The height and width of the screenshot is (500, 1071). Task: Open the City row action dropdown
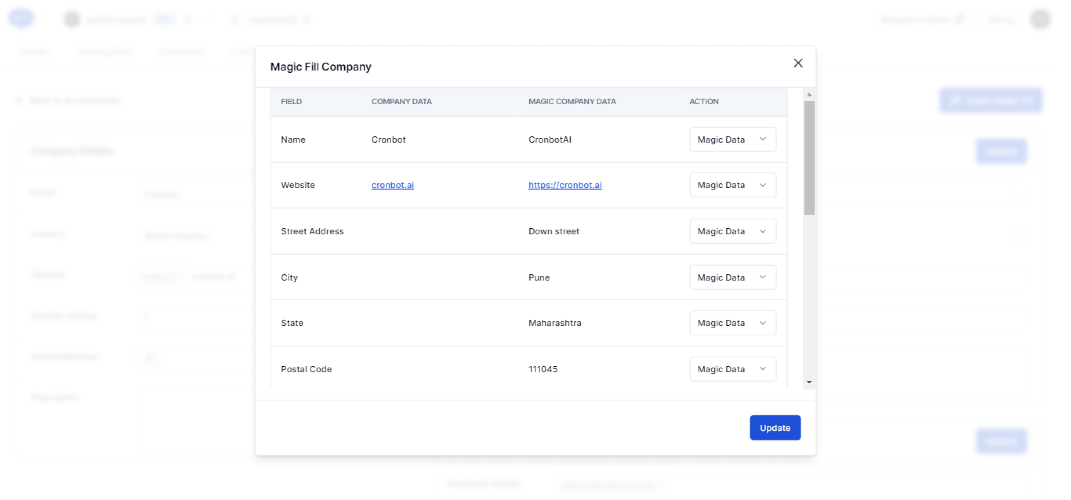click(733, 277)
